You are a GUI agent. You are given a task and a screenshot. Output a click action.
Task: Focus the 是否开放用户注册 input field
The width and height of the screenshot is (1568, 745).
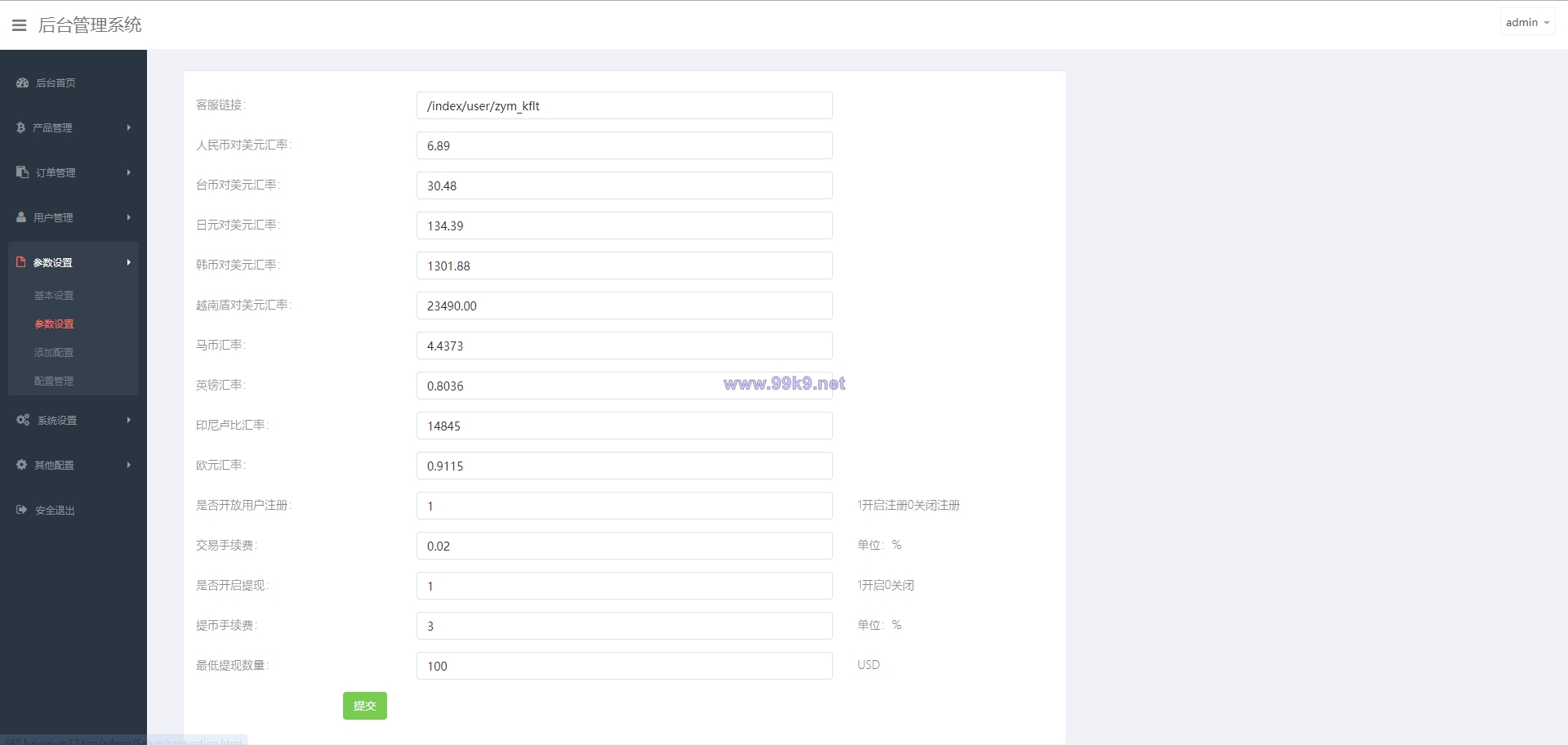coord(625,506)
